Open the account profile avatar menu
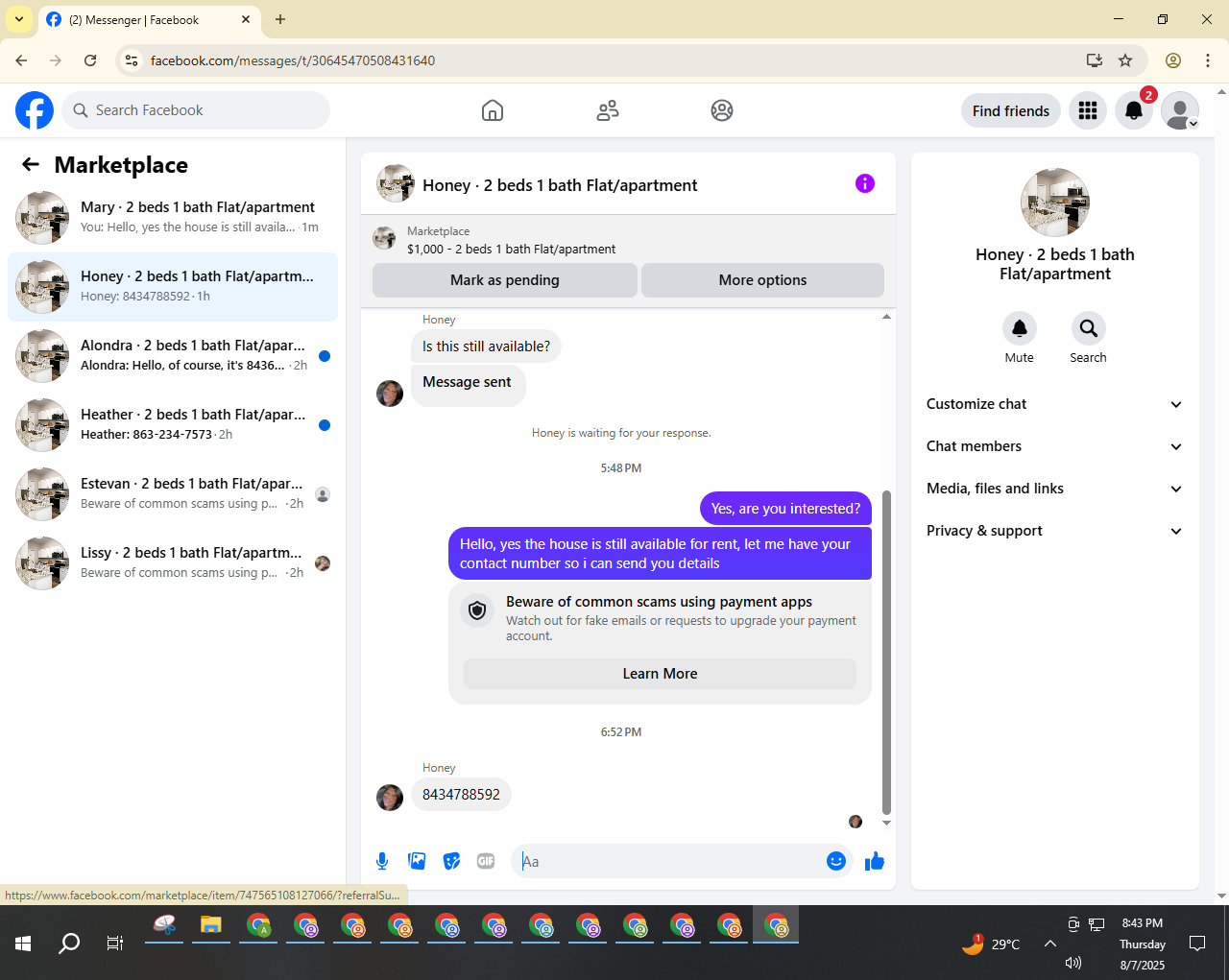The width and height of the screenshot is (1229, 980). pyautogui.click(x=1180, y=110)
